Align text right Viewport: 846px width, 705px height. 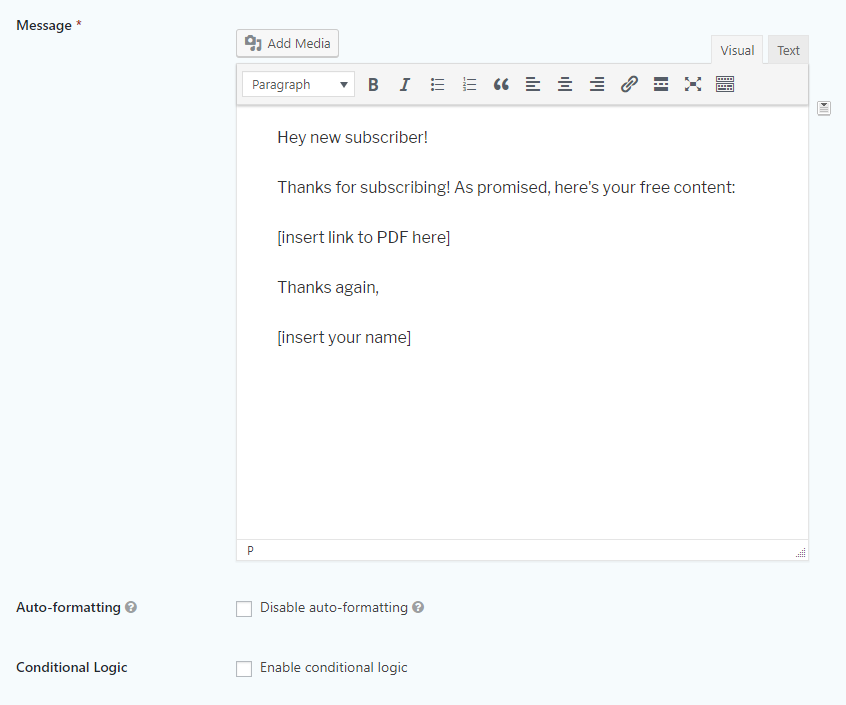click(x=597, y=85)
